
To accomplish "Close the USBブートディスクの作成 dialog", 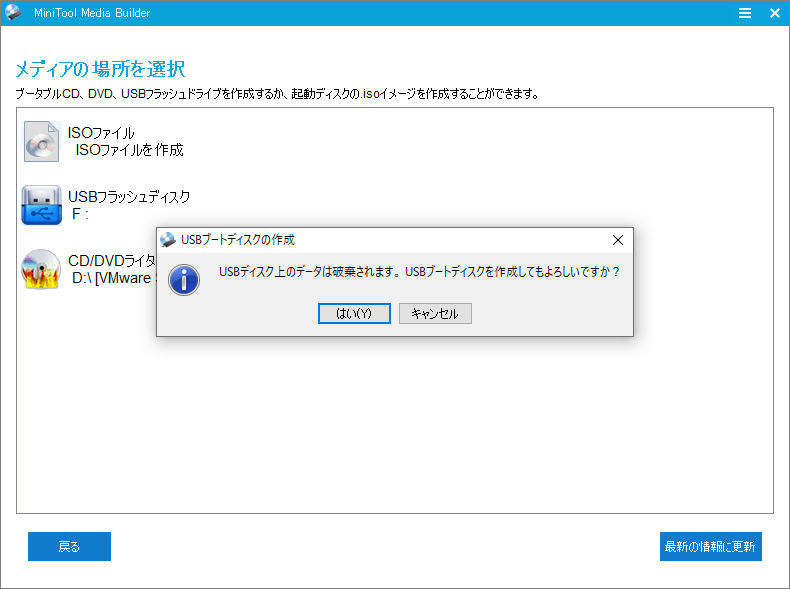I will [x=617, y=240].
